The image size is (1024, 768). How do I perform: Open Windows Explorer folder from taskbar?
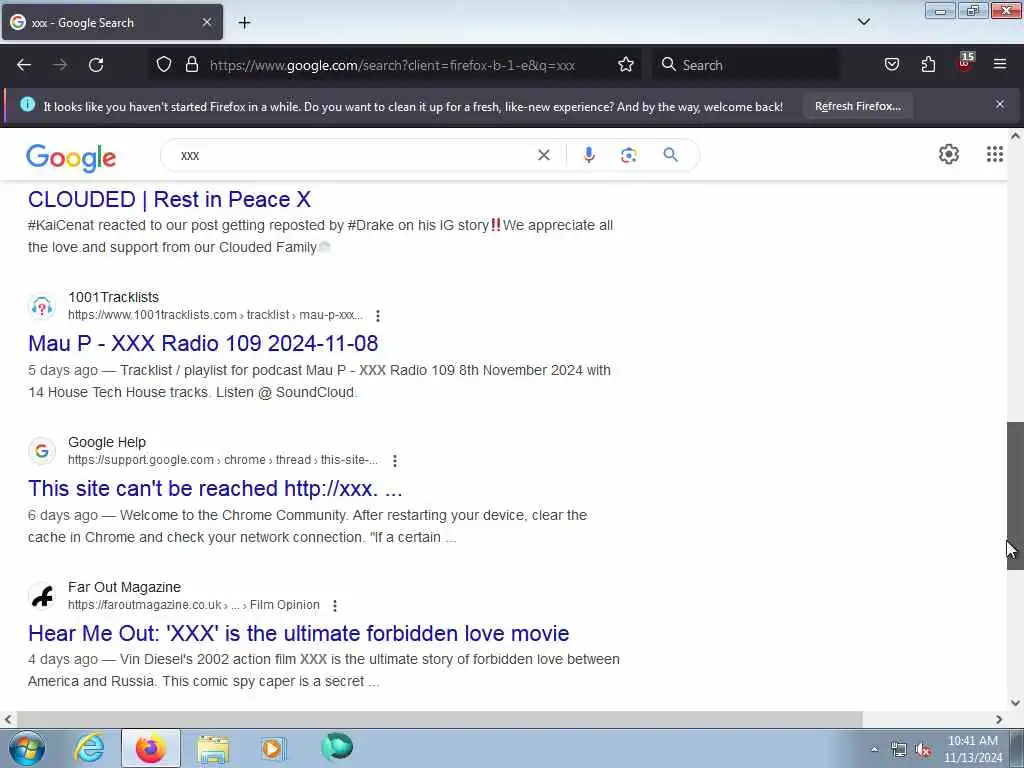pos(213,748)
